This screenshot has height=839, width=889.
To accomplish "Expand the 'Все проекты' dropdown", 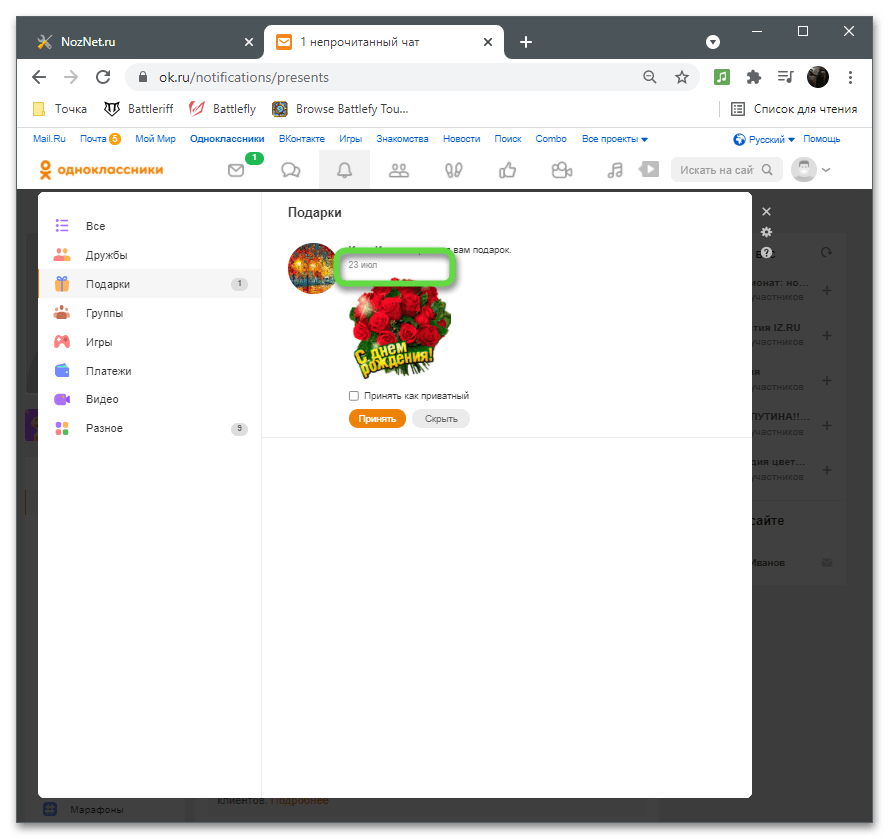I will point(615,139).
